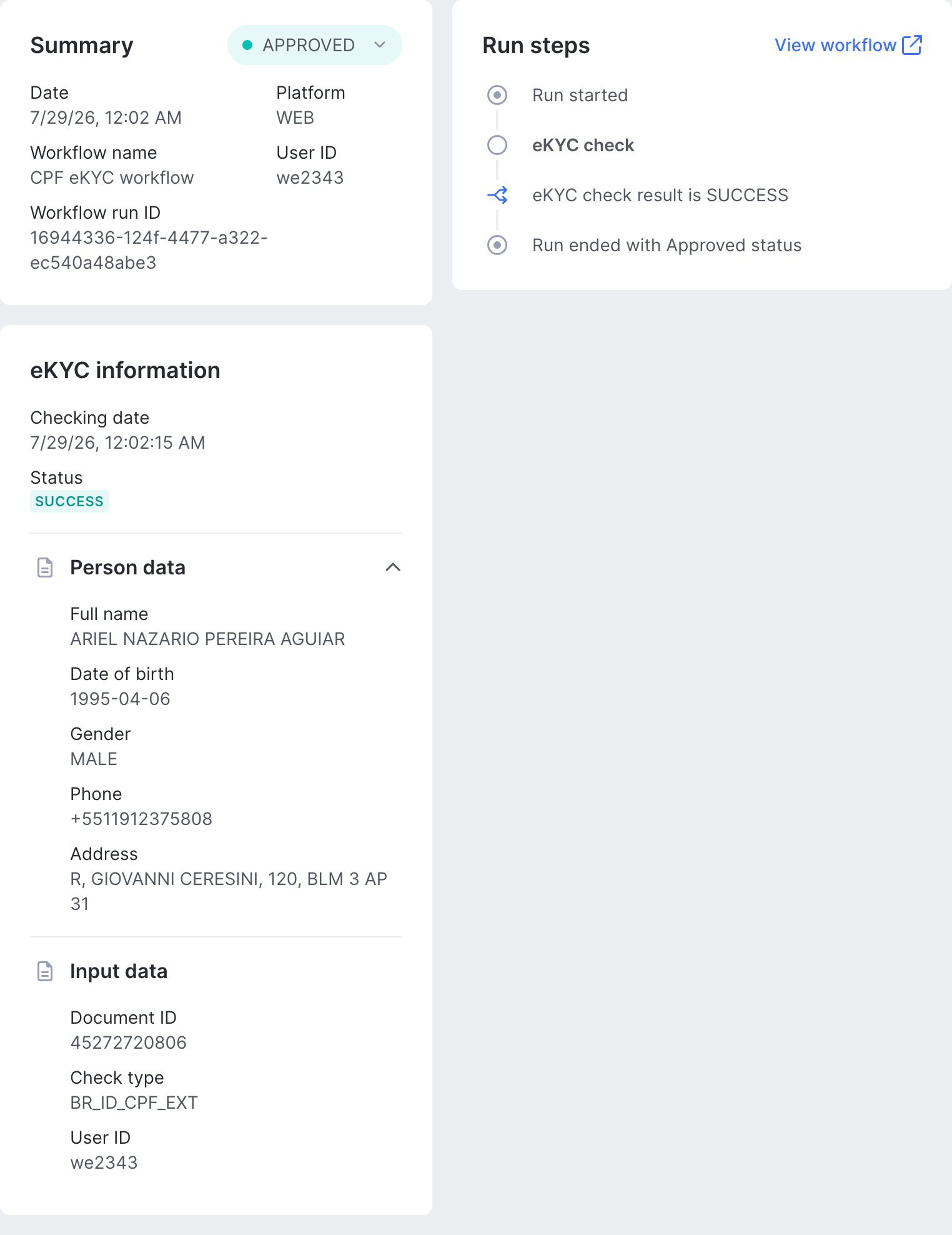This screenshot has height=1235, width=952.
Task: Select the Run ended step marker
Action: (497, 245)
